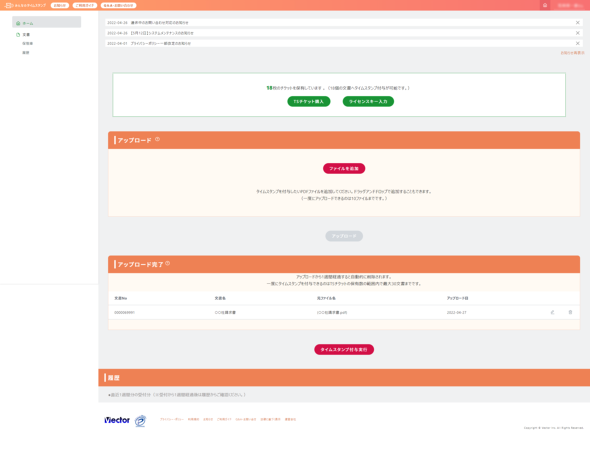Click the タイムスタンプ付与実行 button
The width and height of the screenshot is (590, 453).
point(344,350)
